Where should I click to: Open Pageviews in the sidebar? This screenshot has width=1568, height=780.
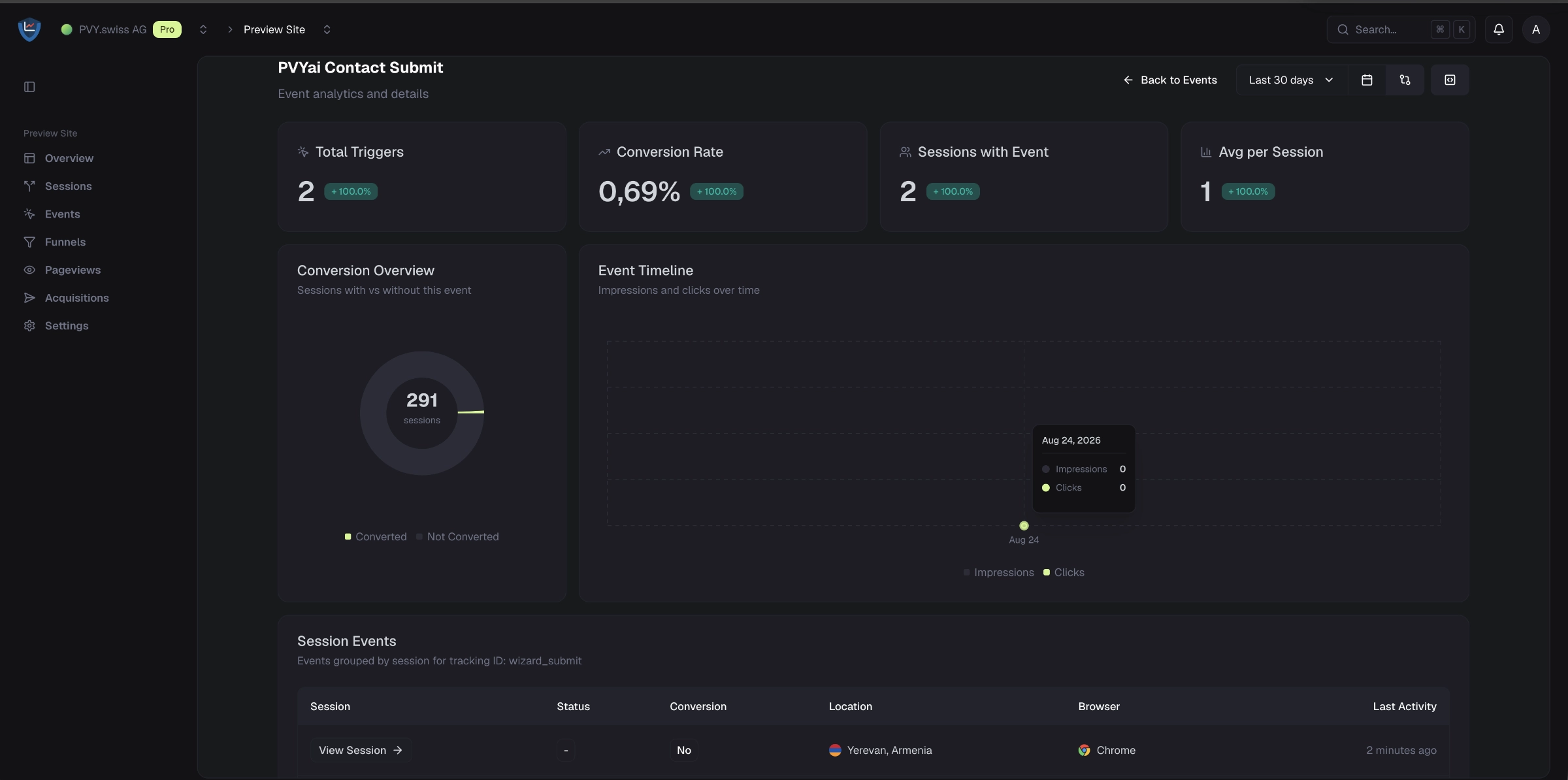pos(73,270)
